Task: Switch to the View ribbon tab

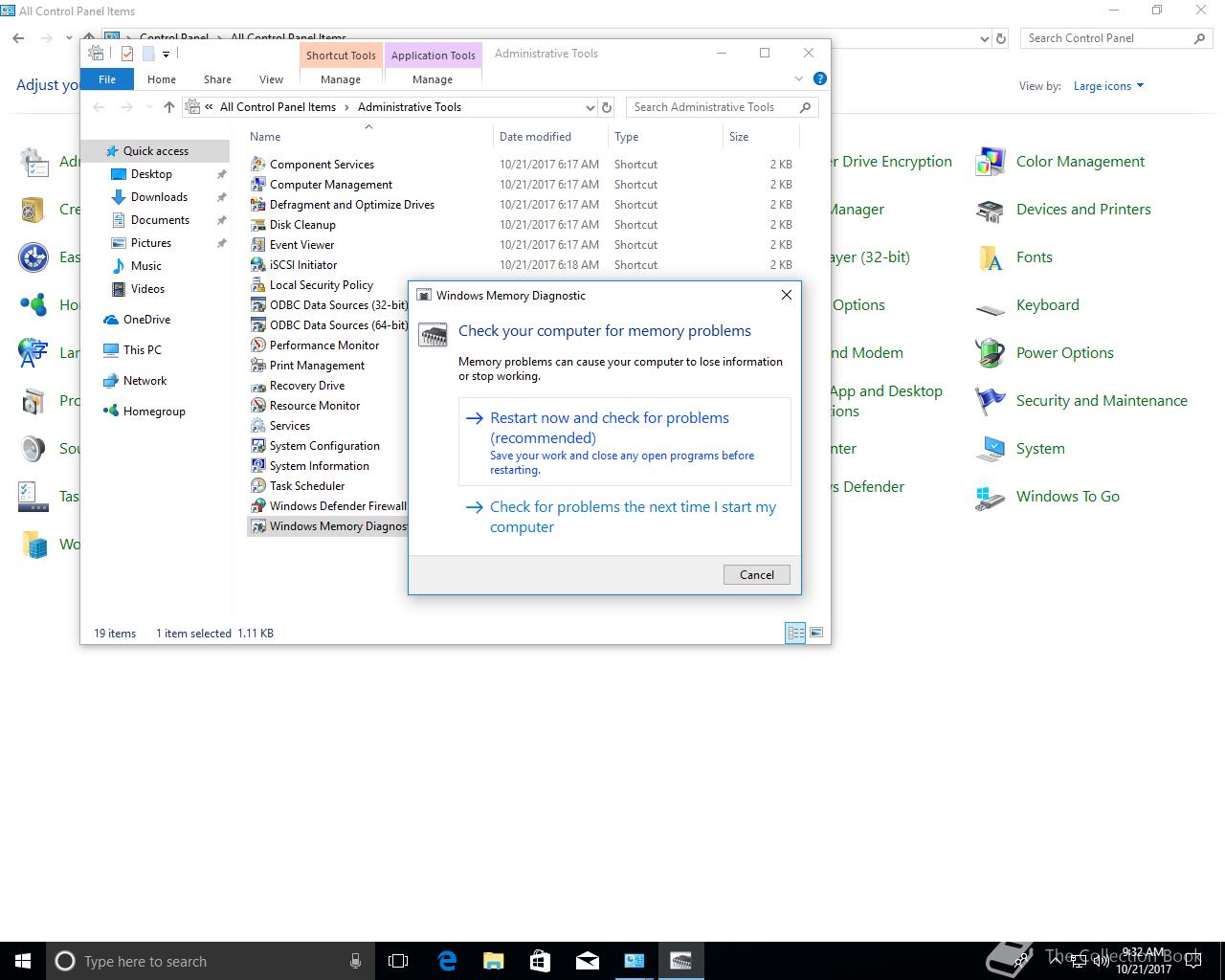Action: click(271, 79)
